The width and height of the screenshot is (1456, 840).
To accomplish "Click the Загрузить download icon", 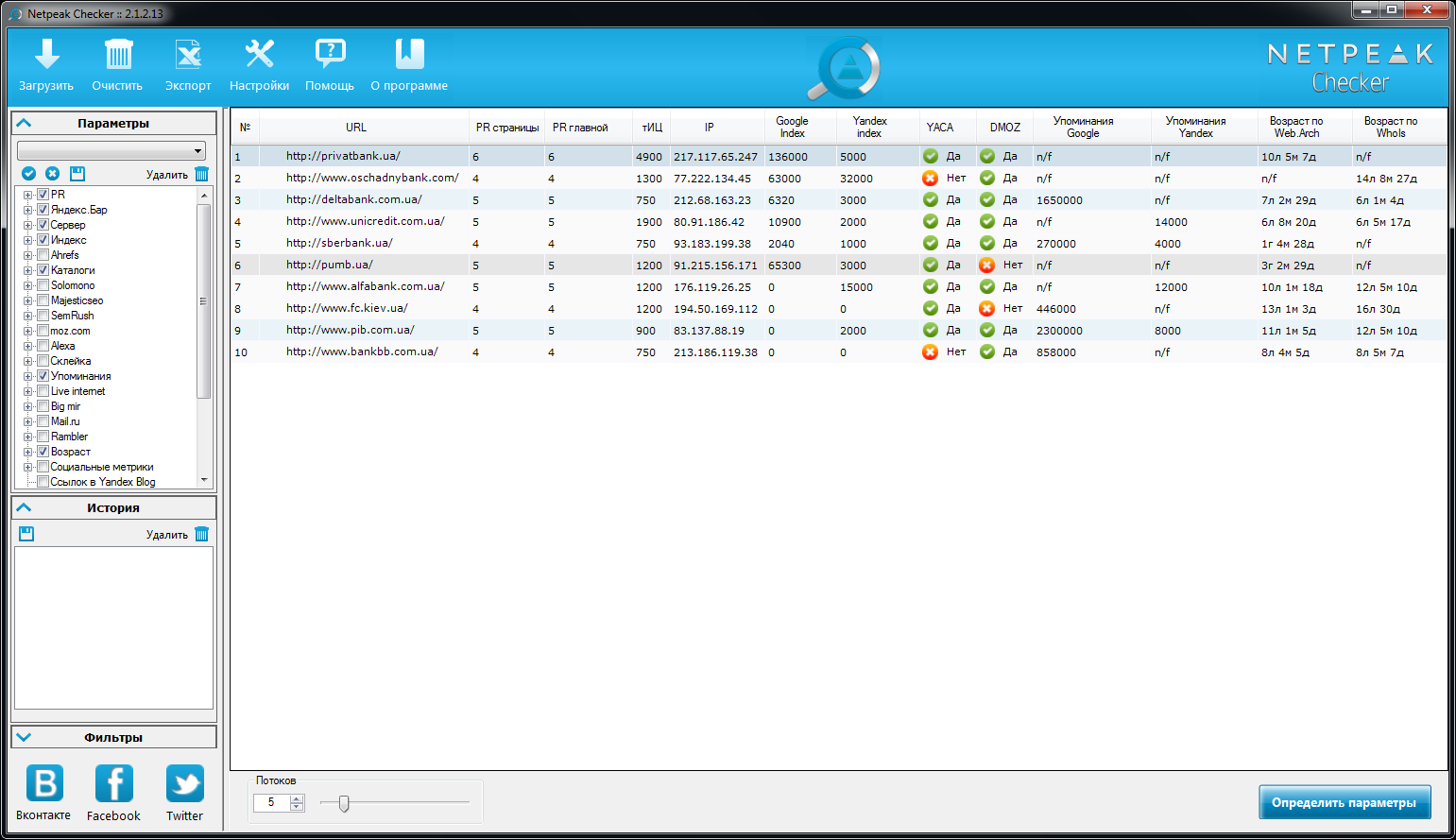I will (45, 54).
